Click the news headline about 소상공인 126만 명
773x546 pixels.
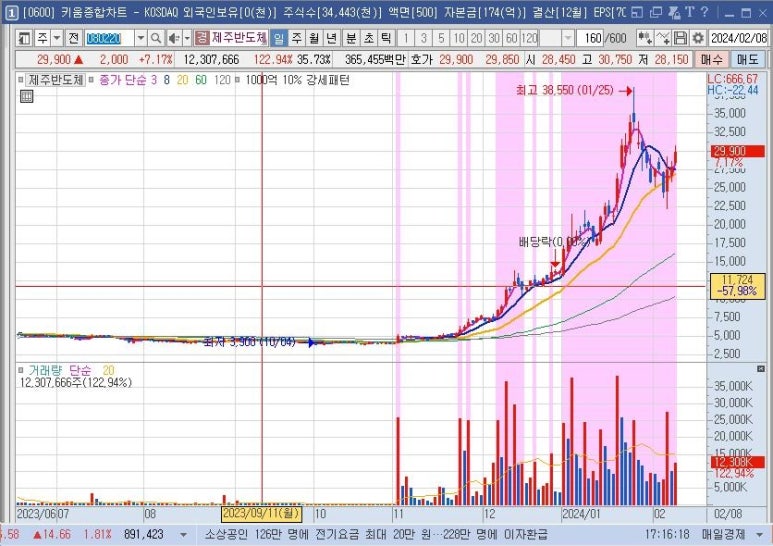tap(376, 535)
